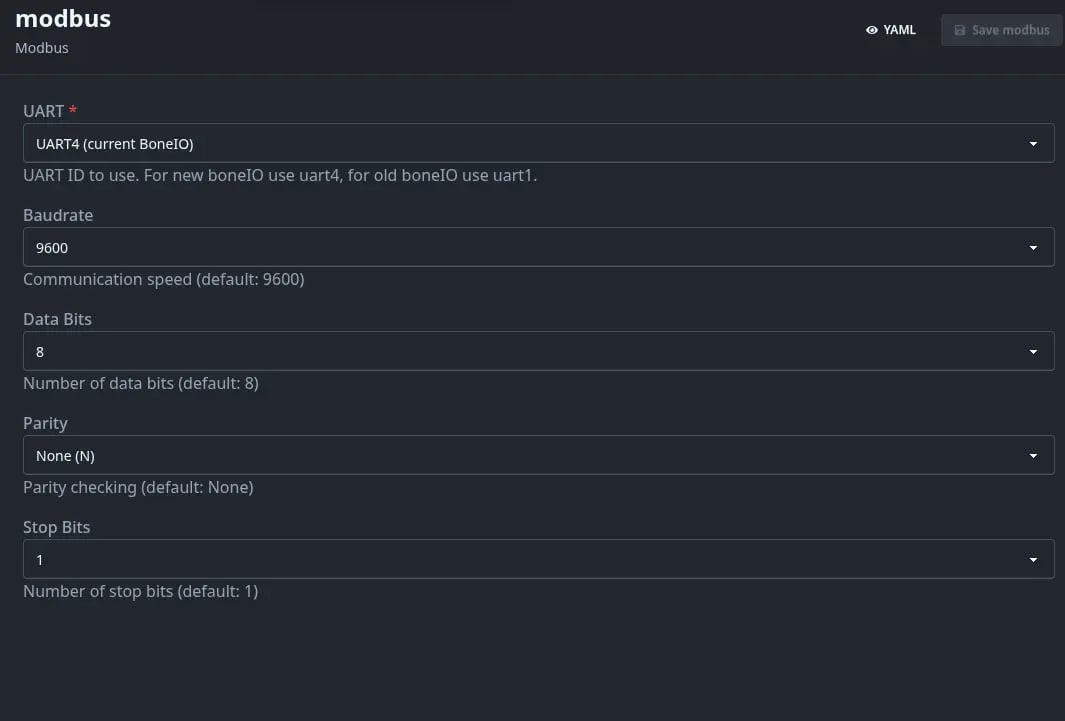Open the Stop Bits dropdown

pyautogui.click(x=539, y=559)
